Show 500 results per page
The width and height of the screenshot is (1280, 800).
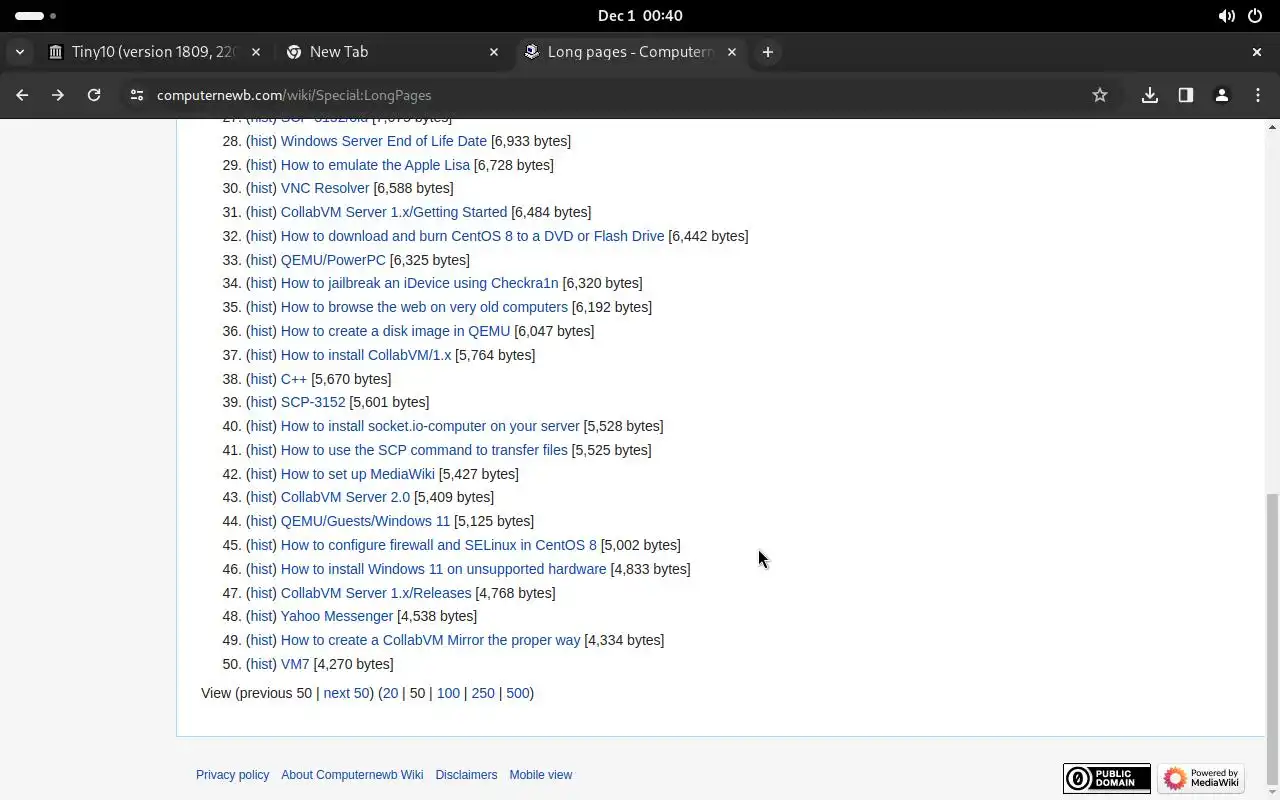[518, 693]
